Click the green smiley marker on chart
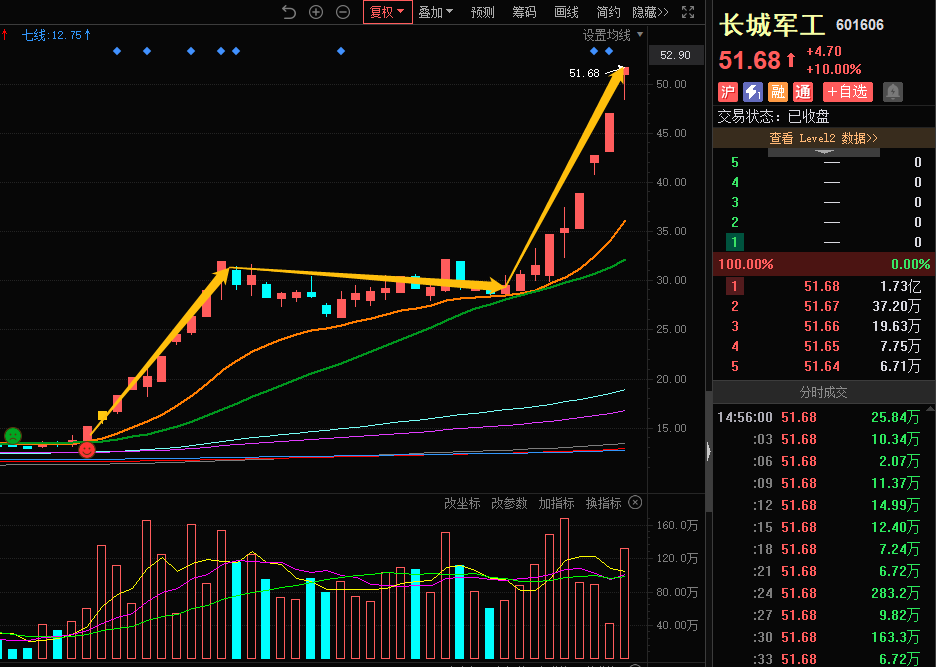The height and width of the screenshot is (667, 936). point(13,436)
